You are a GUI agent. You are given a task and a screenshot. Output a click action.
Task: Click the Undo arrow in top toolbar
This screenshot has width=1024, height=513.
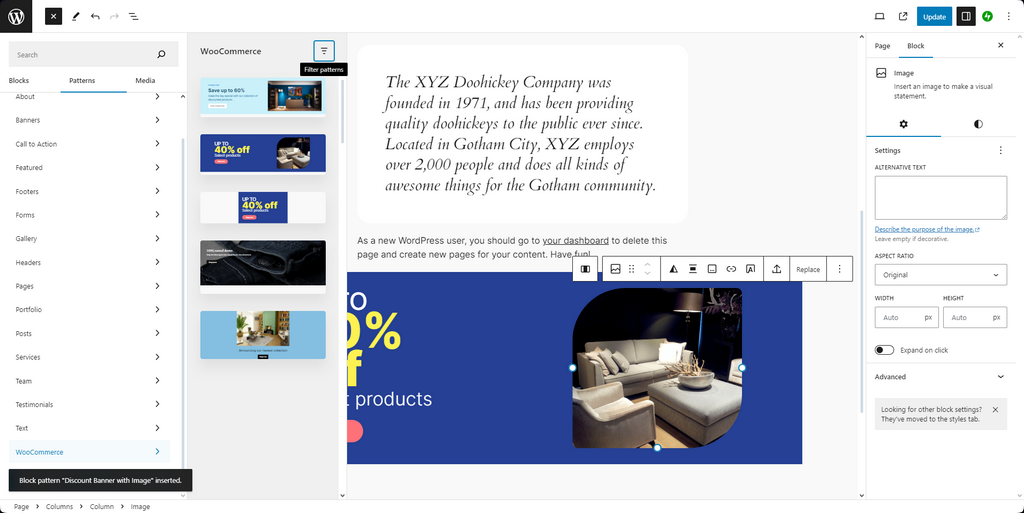pos(95,17)
